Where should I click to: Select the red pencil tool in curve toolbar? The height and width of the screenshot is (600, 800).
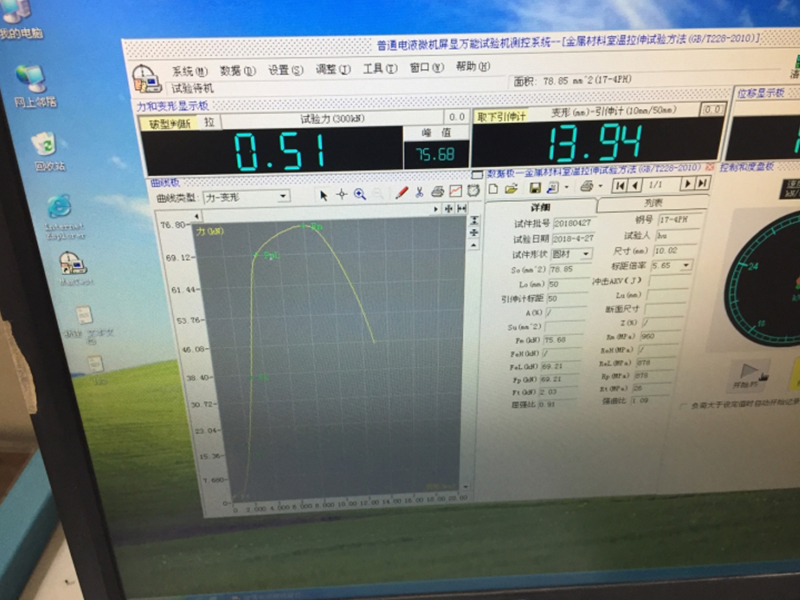tap(401, 193)
